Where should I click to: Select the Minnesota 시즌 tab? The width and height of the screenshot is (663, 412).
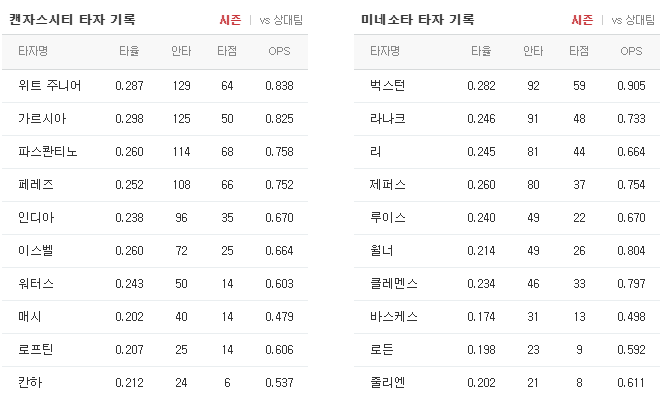pyautogui.click(x=582, y=20)
